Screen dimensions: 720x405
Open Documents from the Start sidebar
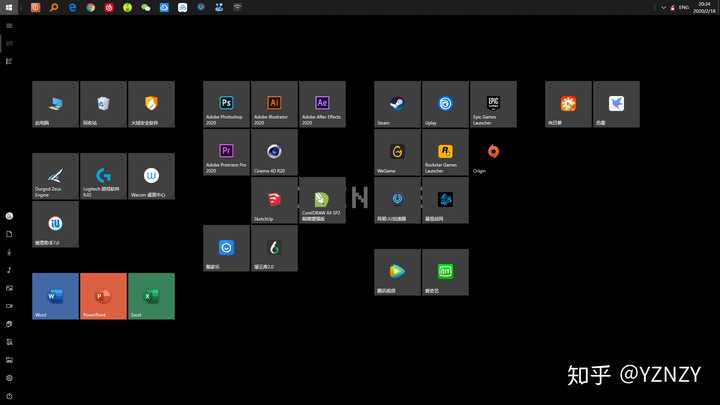[x=9, y=234]
